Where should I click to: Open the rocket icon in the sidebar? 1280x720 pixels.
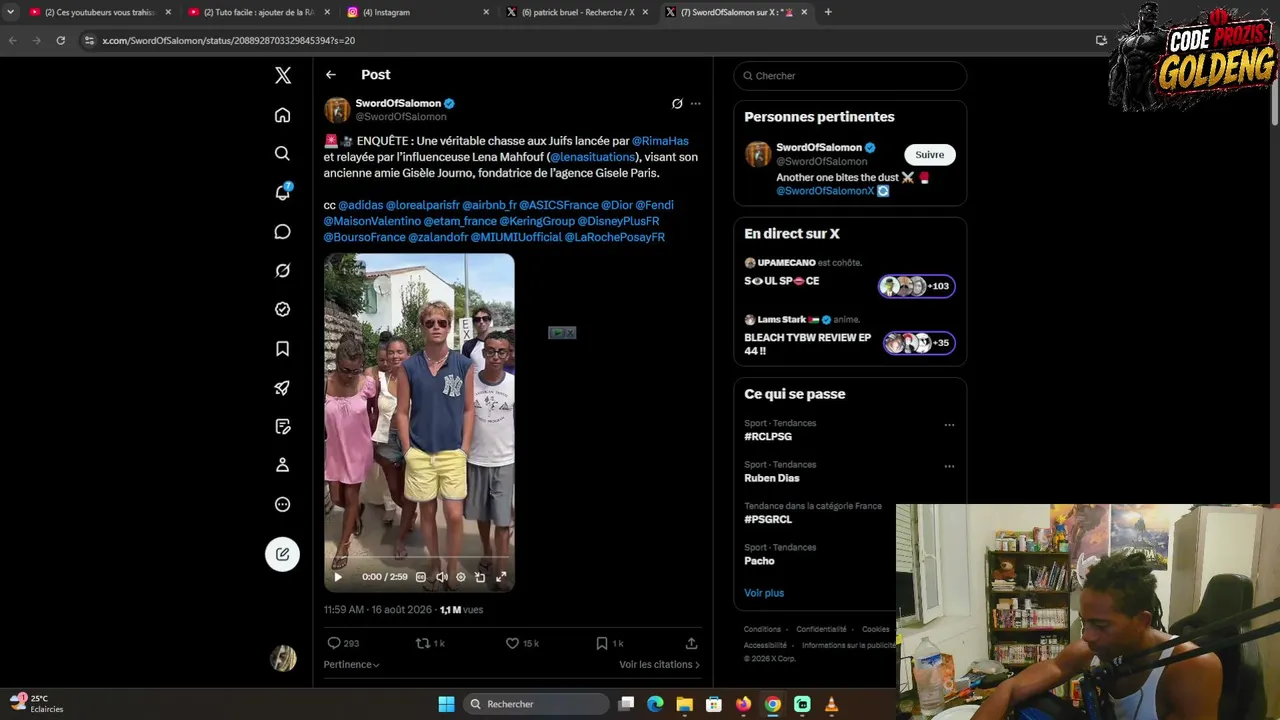[x=283, y=388]
